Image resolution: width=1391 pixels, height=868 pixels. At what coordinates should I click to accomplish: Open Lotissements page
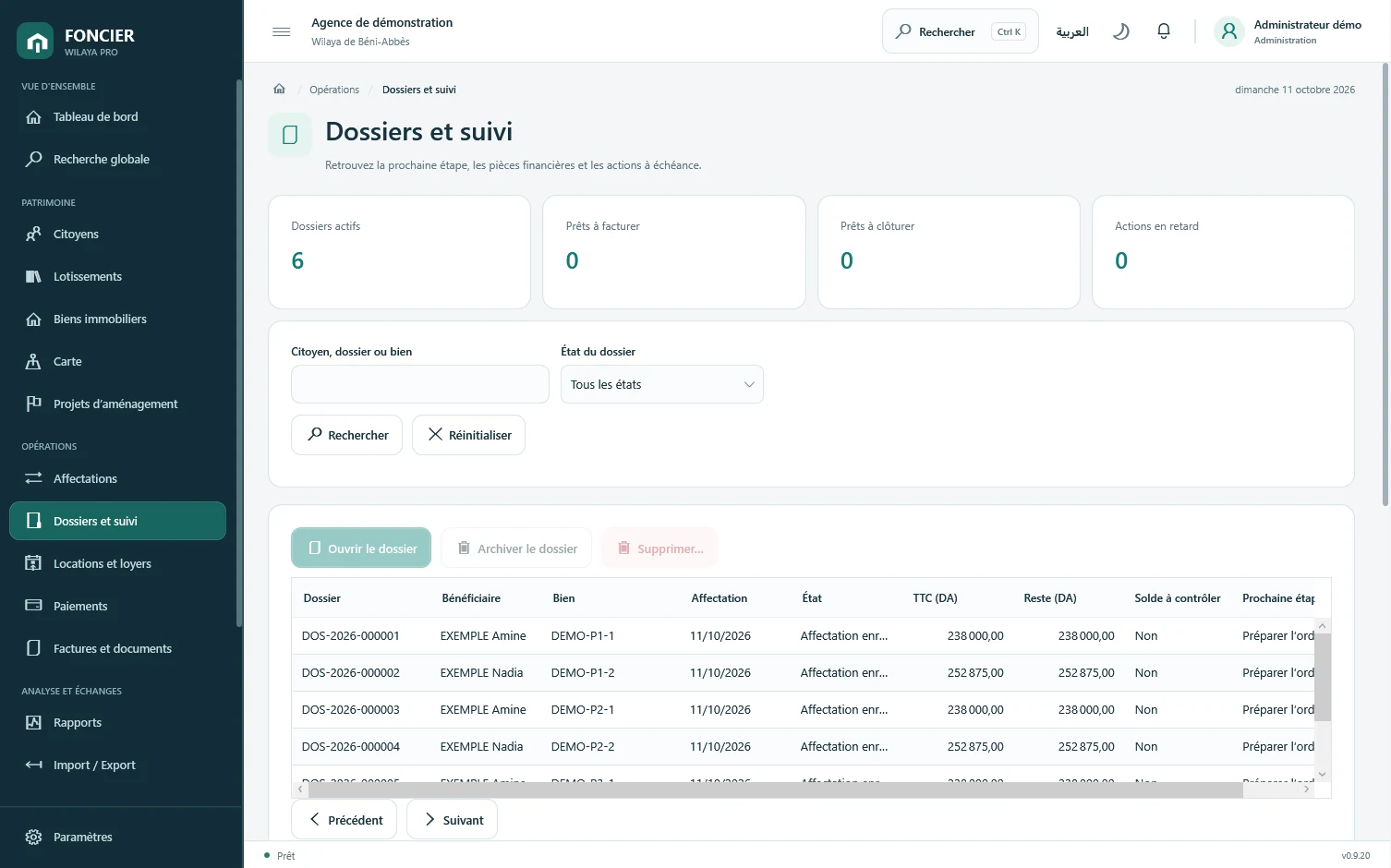point(117,277)
